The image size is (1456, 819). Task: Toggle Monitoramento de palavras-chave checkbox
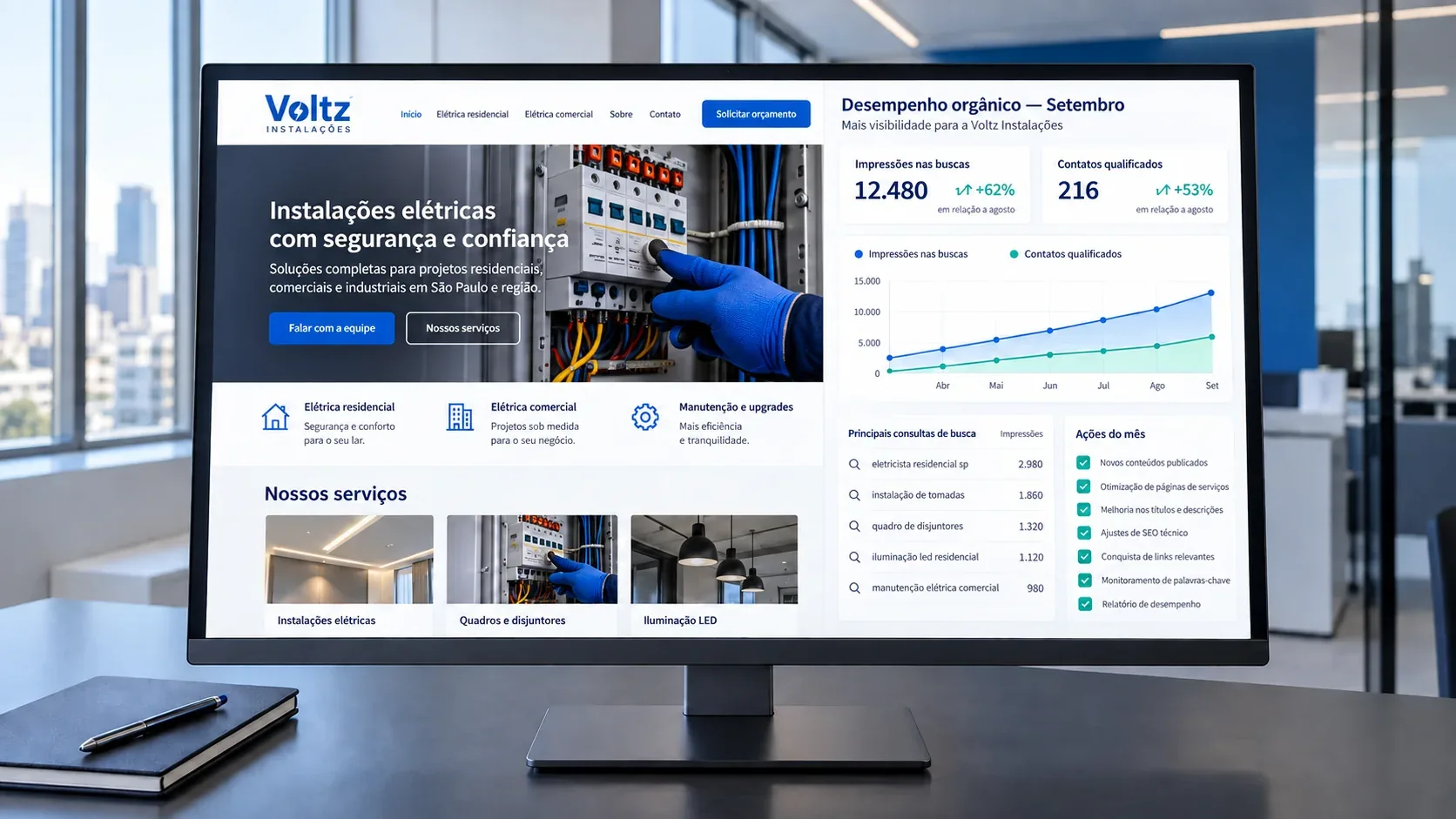click(x=1085, y=581)
